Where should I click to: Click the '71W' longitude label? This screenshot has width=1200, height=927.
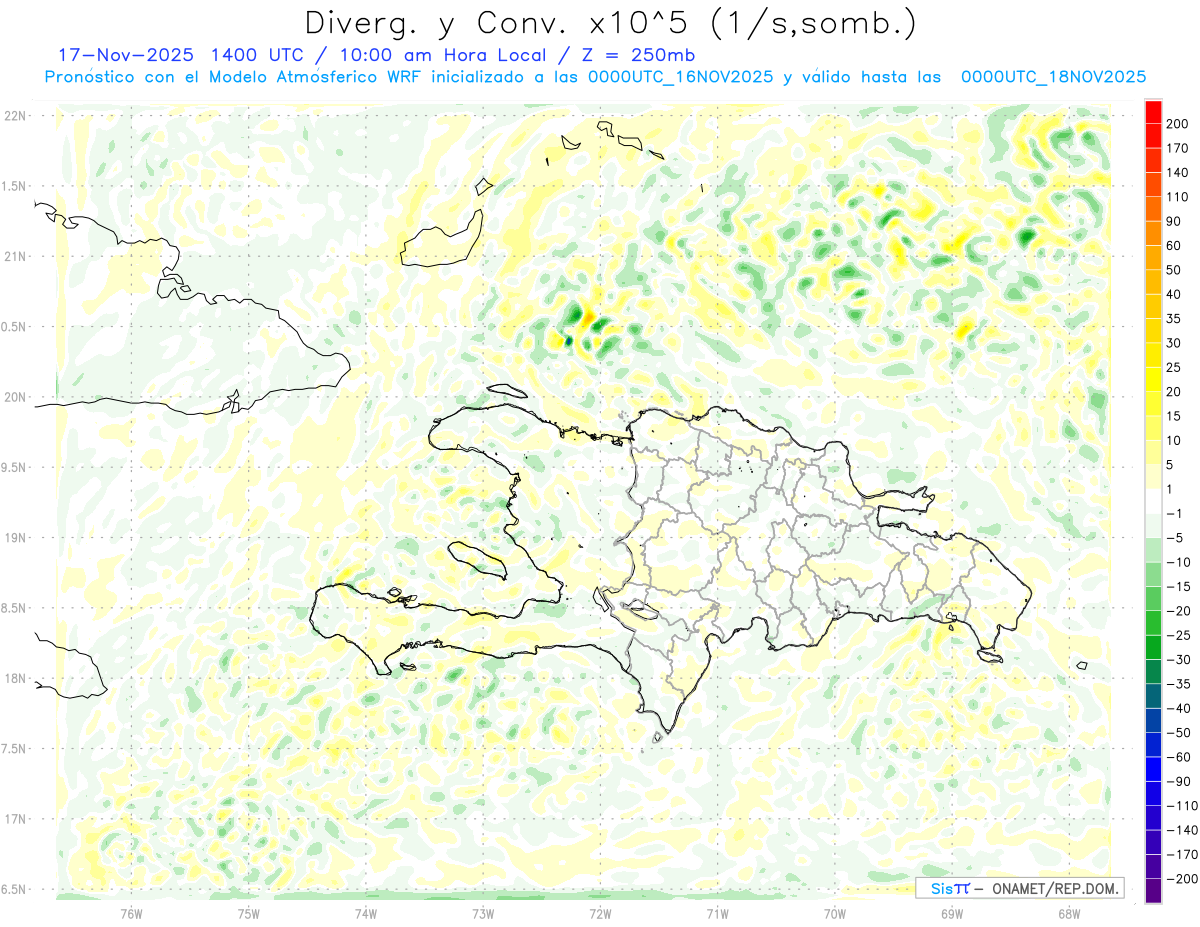coord(717,913)
